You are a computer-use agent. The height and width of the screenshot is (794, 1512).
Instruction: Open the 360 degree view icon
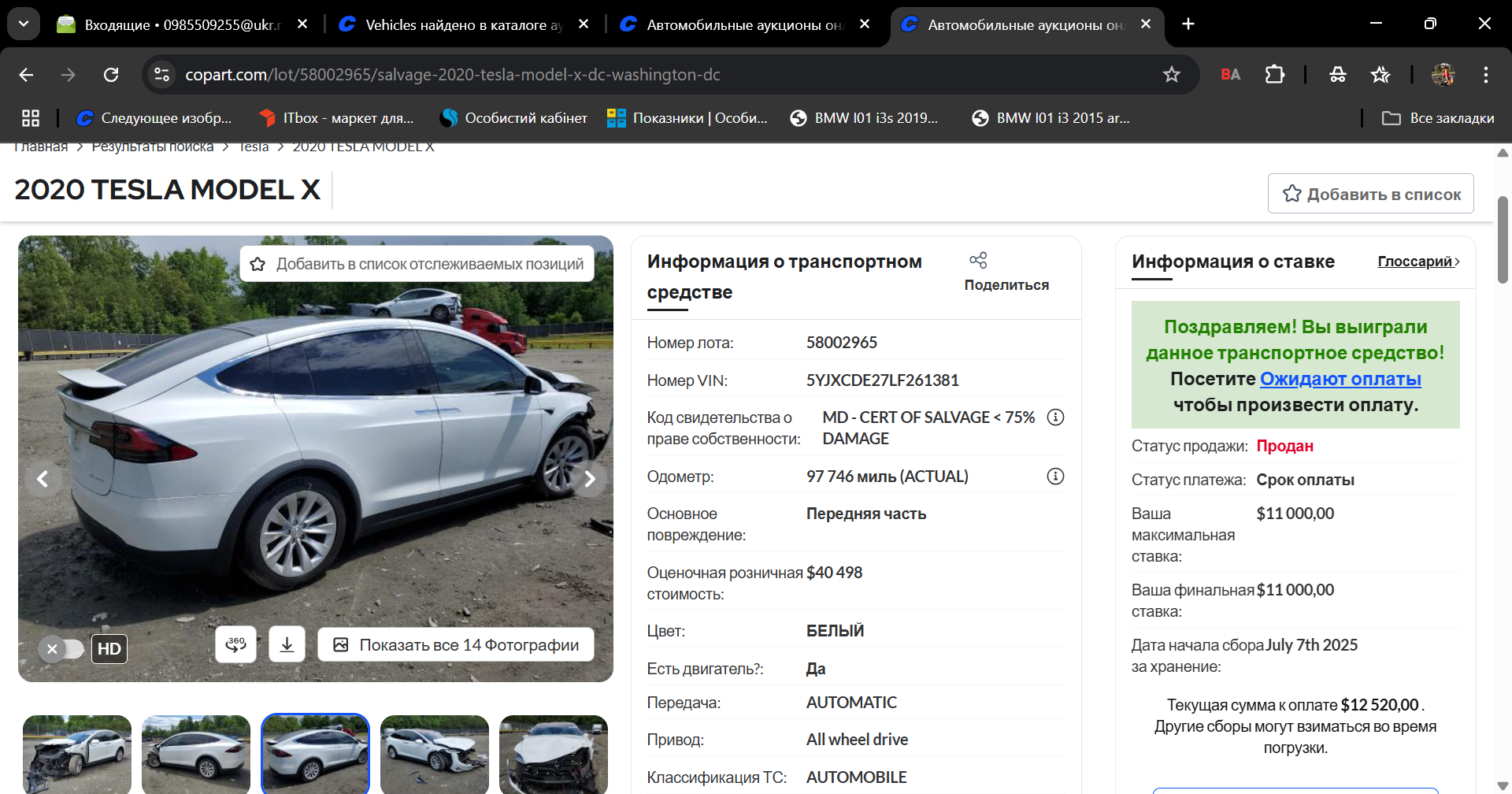[235, 644]
